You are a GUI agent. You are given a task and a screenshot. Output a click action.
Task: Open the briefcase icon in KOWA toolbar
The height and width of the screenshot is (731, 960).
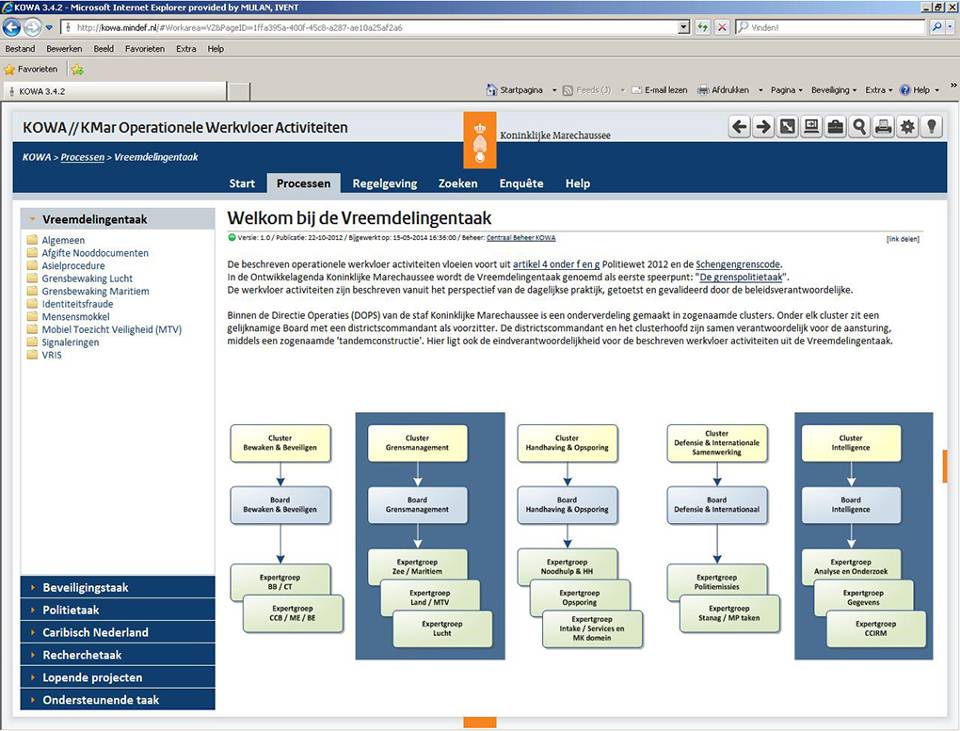[x=835, y=126]
